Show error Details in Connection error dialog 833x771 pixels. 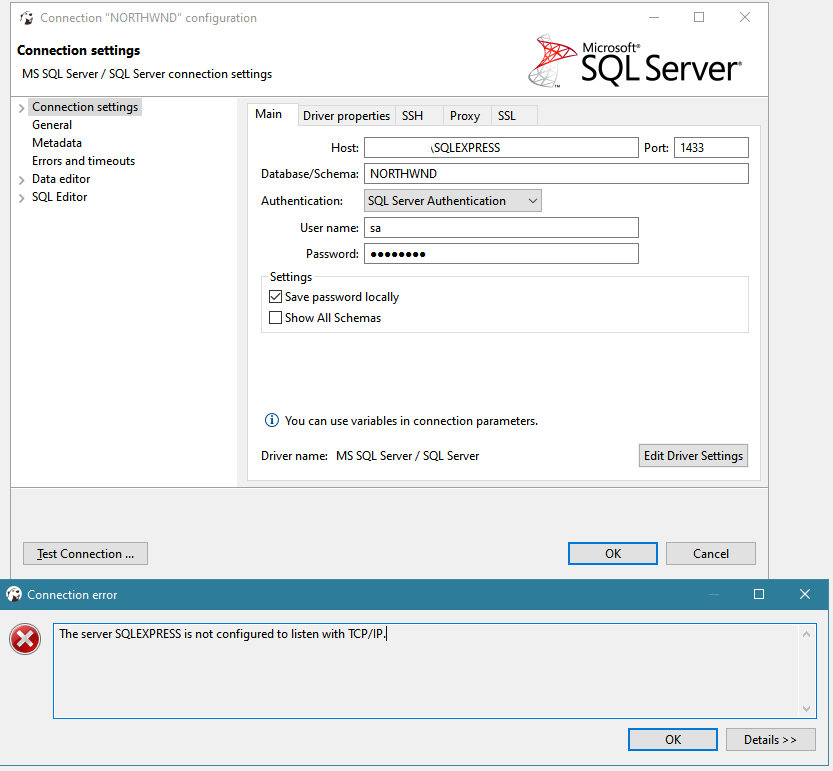click(770, 740)
